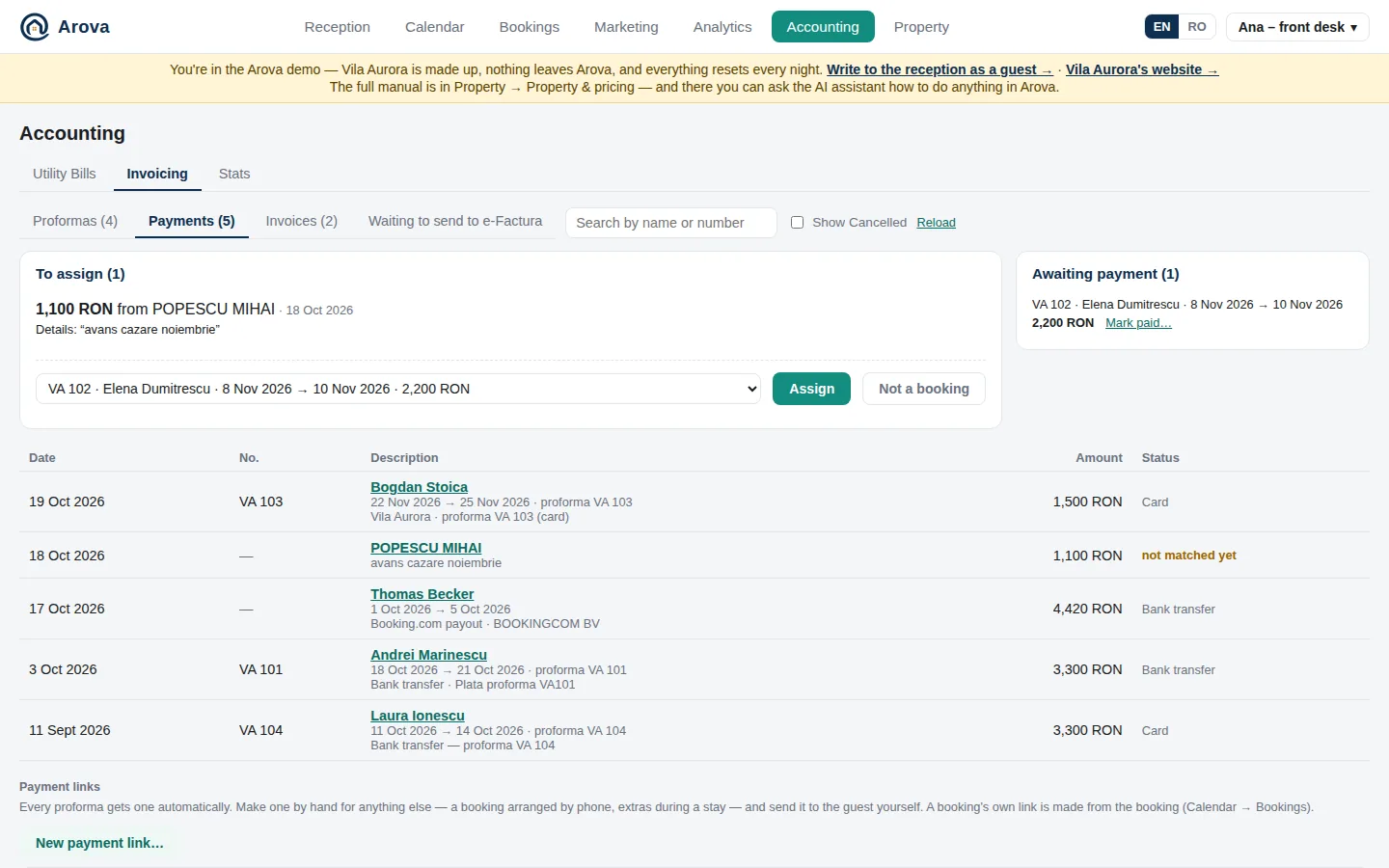Open guest Bogdan Stoica's payment
1389x868 pixels.
[x=419, y=487]
